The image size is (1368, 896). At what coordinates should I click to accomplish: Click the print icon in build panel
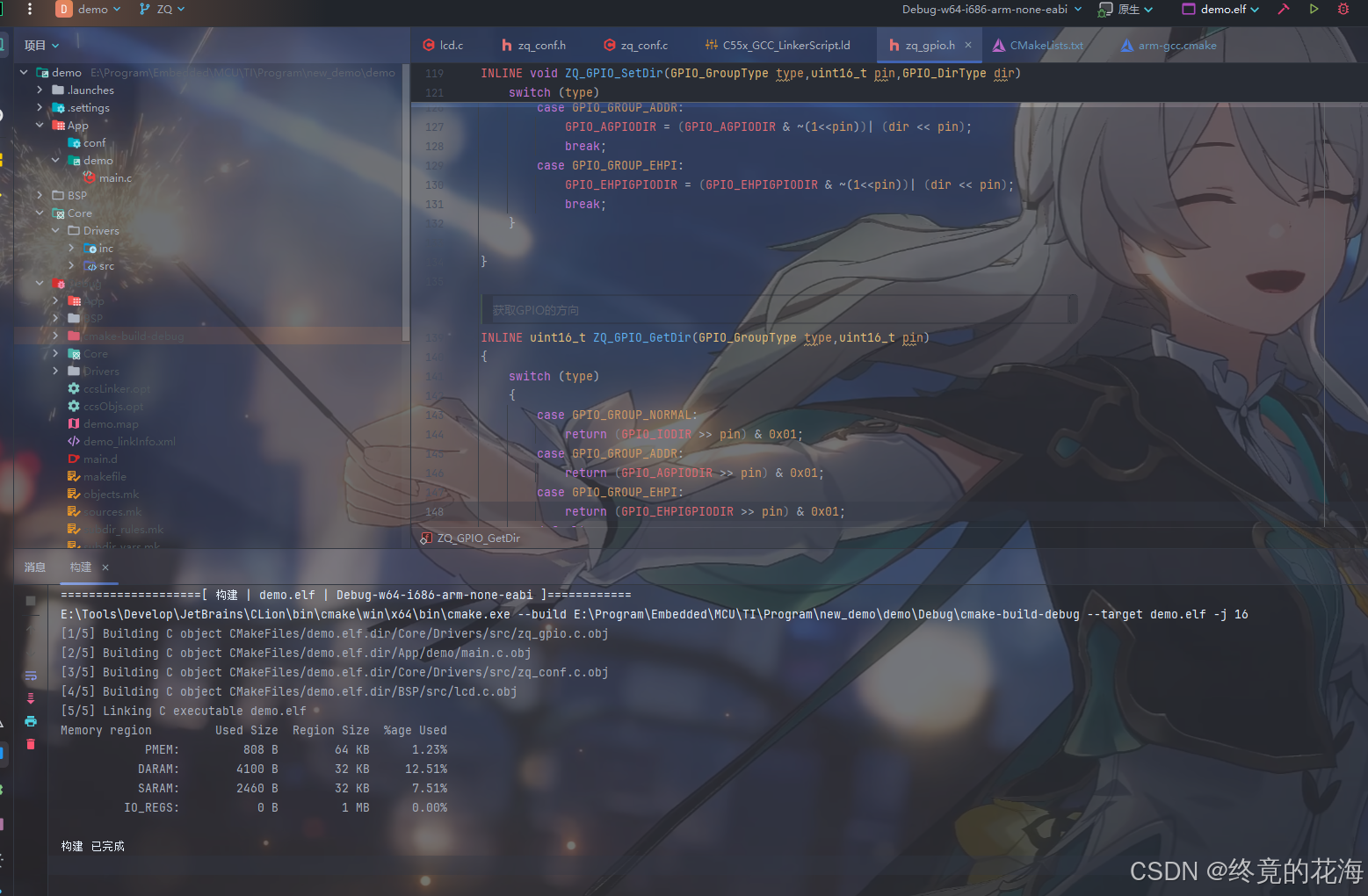coord(31,721)
